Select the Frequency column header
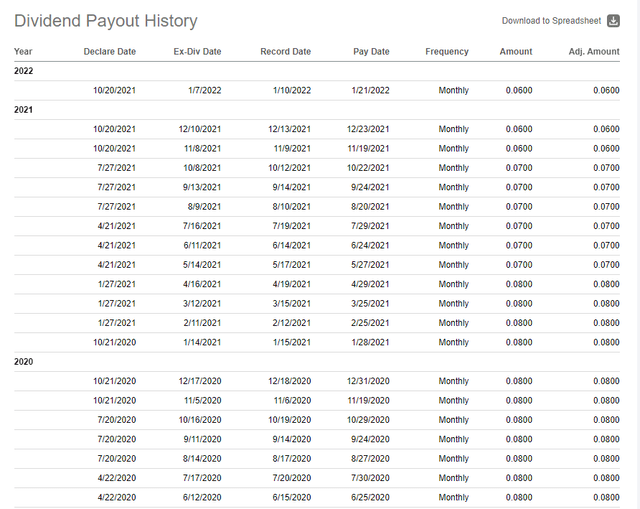640x509 pixels. [447, 51]
